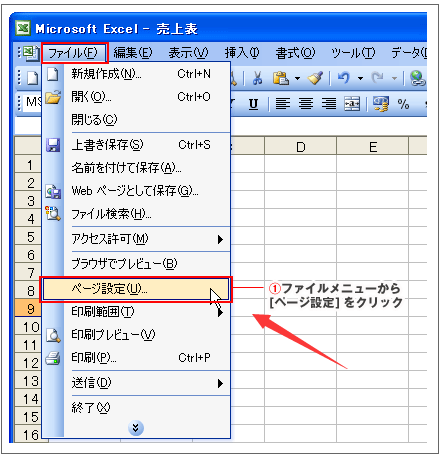
Task: Open the 表示(V) menu
Action: (x=189, y=53)
